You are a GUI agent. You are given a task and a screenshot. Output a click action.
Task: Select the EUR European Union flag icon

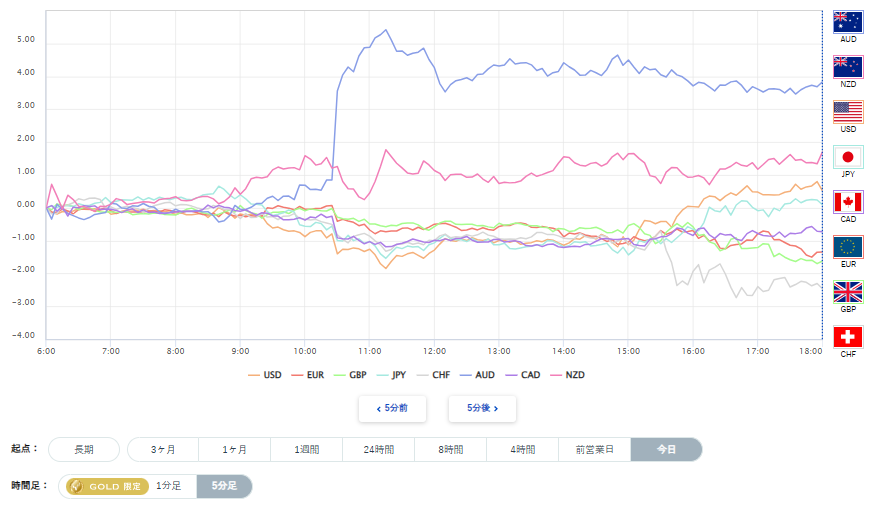(x=848, y=247)
